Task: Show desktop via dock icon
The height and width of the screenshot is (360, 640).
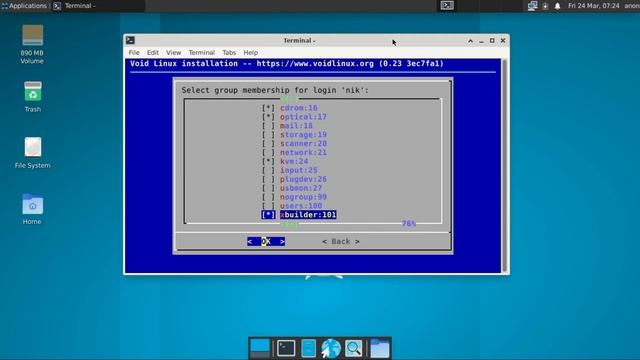Action: point(260,348)
